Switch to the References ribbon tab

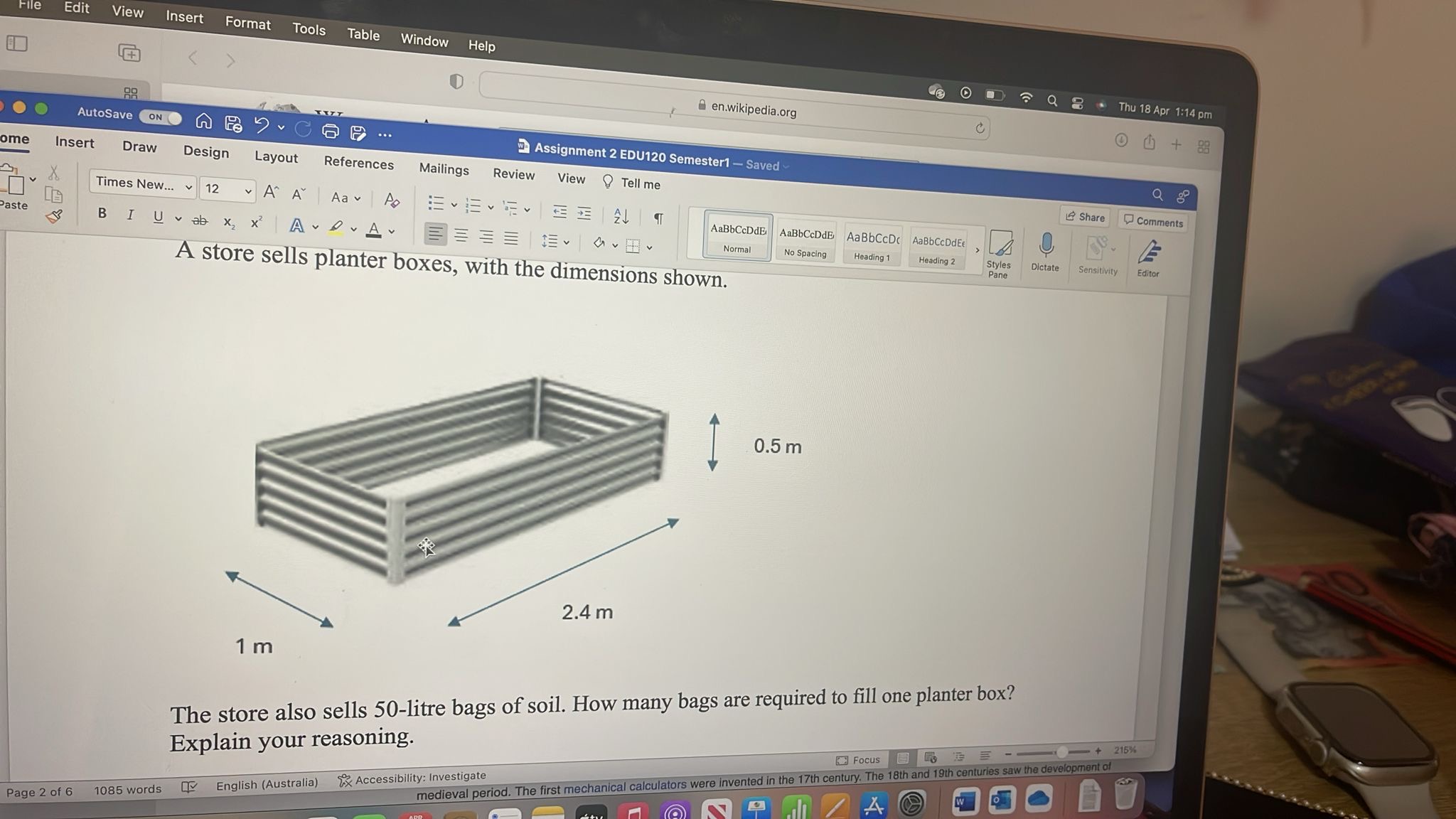click(x=359, y=164)
